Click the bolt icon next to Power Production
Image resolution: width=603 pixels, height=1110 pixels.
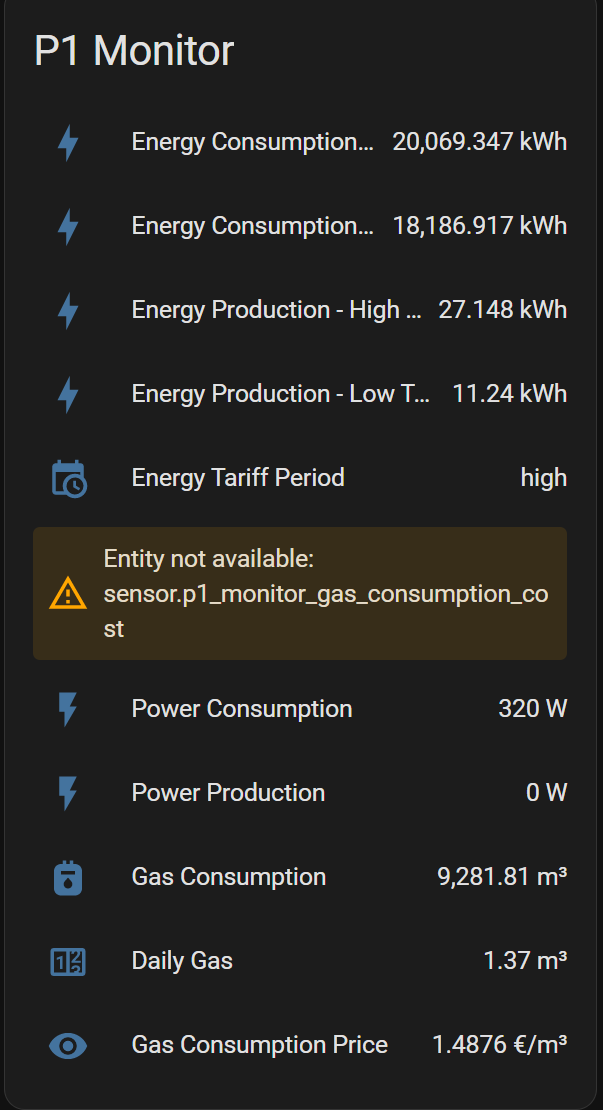pos(68,794)
